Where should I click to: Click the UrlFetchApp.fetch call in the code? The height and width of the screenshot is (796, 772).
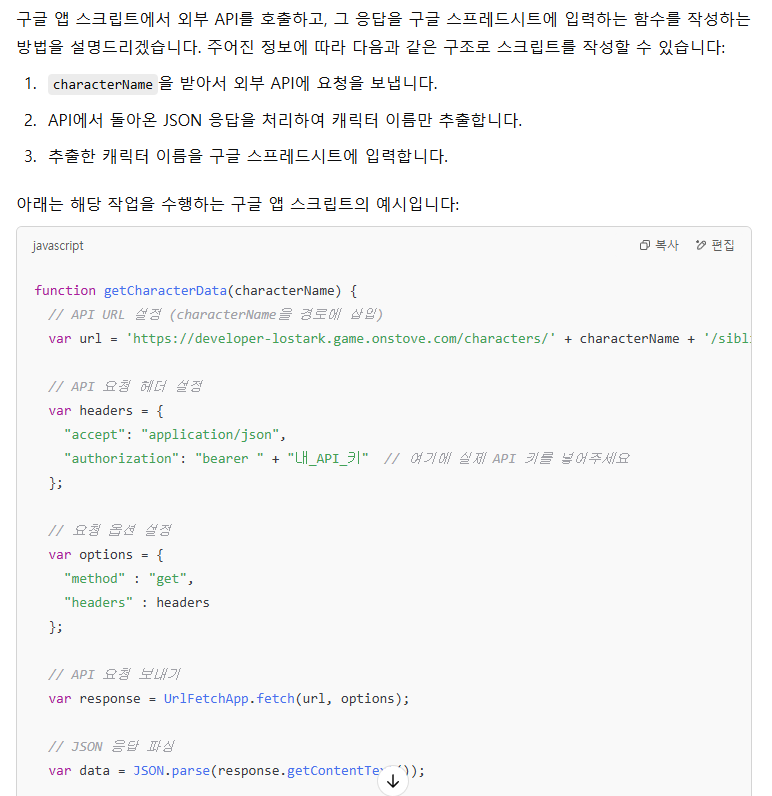coord(229,699)
